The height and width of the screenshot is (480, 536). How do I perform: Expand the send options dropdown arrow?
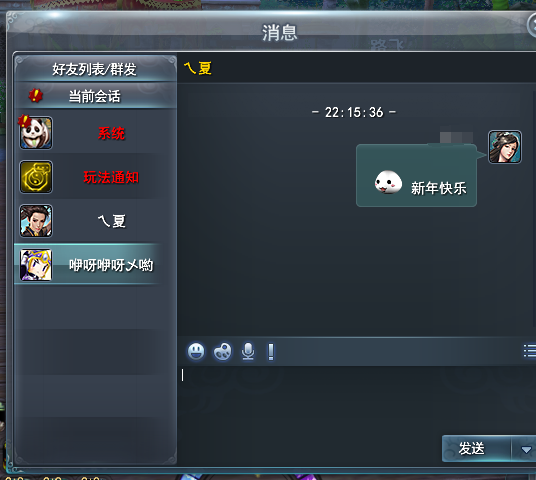pos(526,449)
